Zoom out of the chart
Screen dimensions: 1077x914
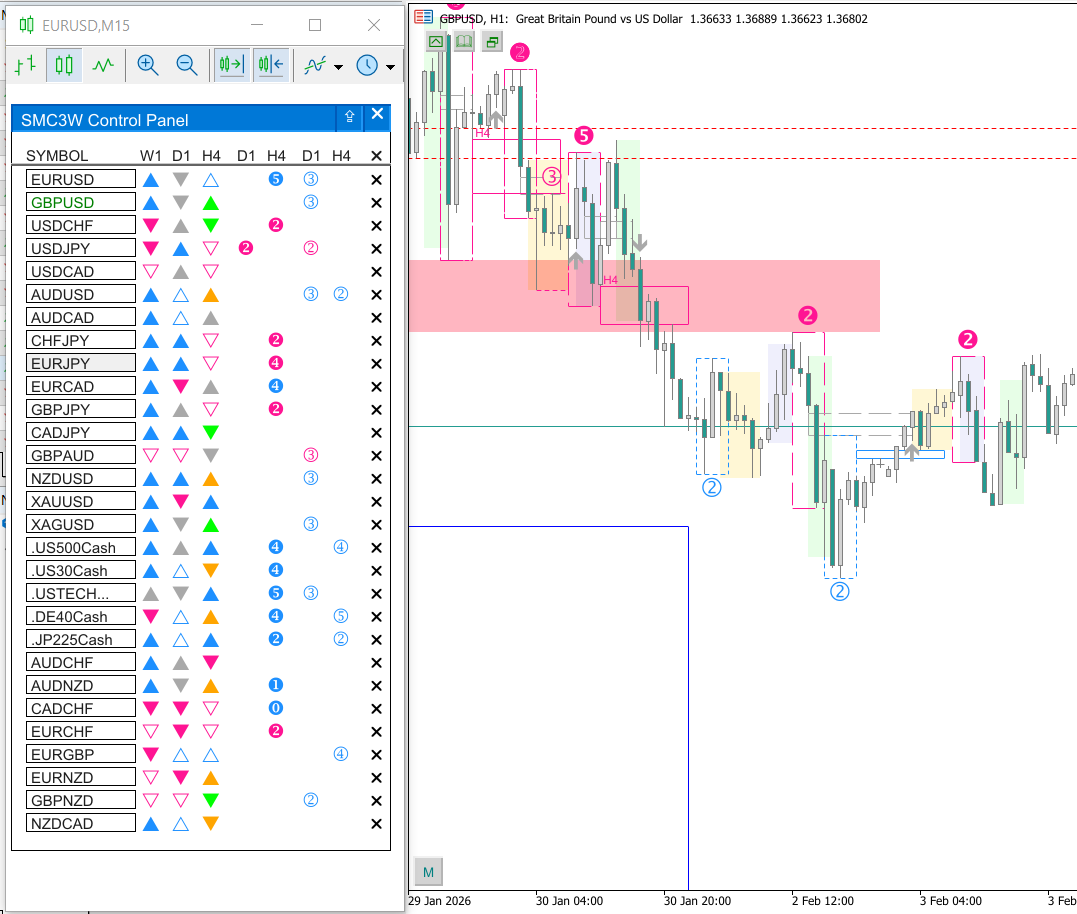(x=186, y=66)
